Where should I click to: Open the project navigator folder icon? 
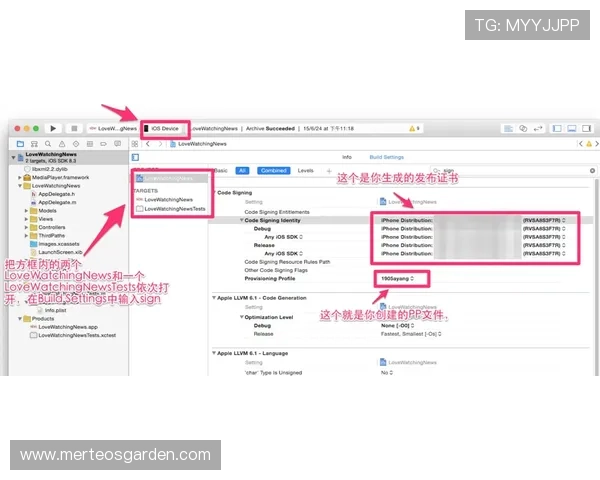pos(20,144)
